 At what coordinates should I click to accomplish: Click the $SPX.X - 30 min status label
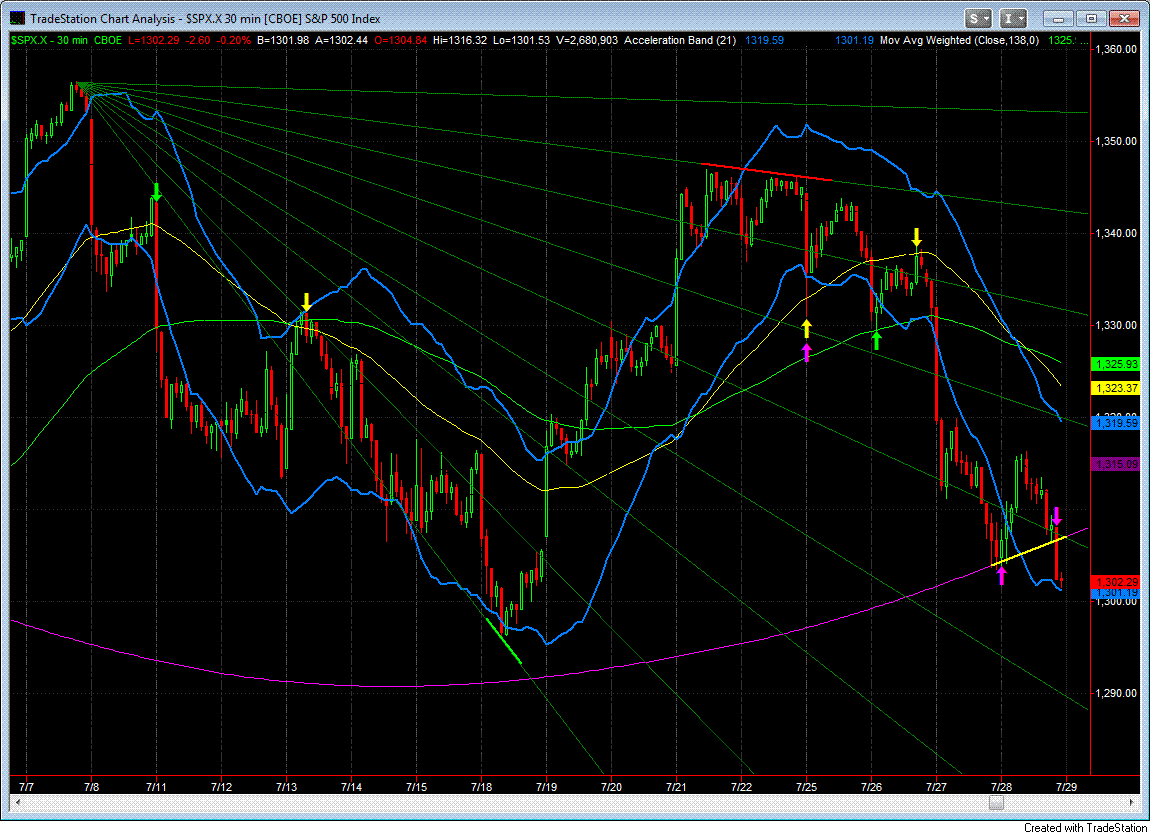click(x=50, y=40)
